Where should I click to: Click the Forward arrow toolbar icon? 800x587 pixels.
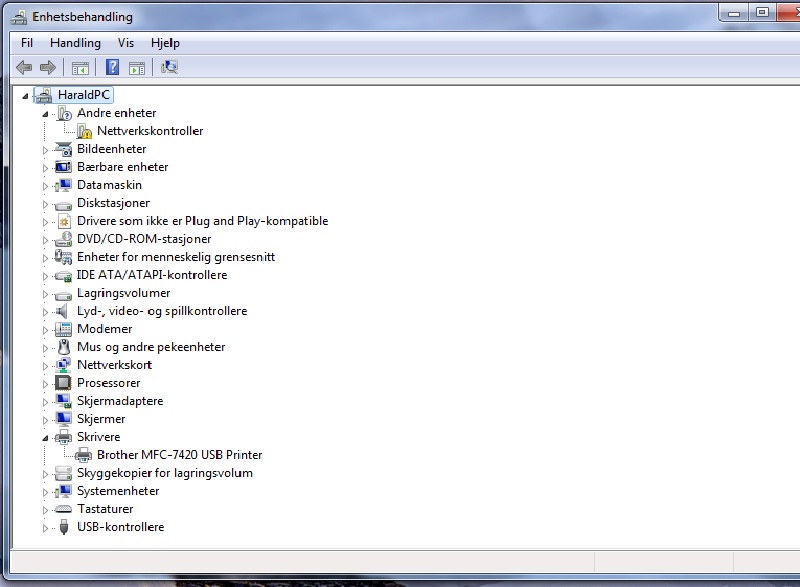click(48, 67)
